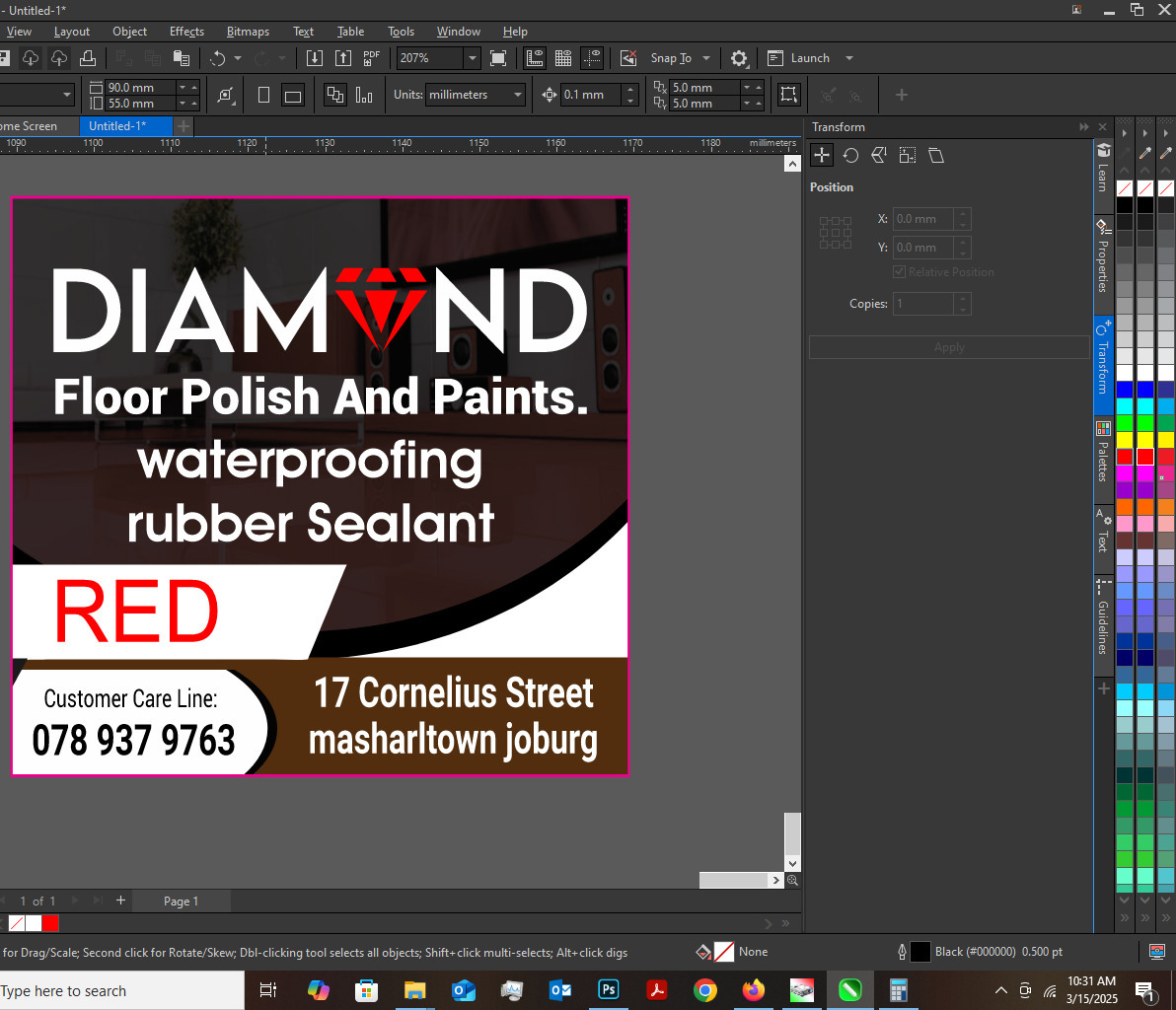Screen dimensions: 1176x1010
Task: Open the Bitmaps menu
Action: coord(248,32)
